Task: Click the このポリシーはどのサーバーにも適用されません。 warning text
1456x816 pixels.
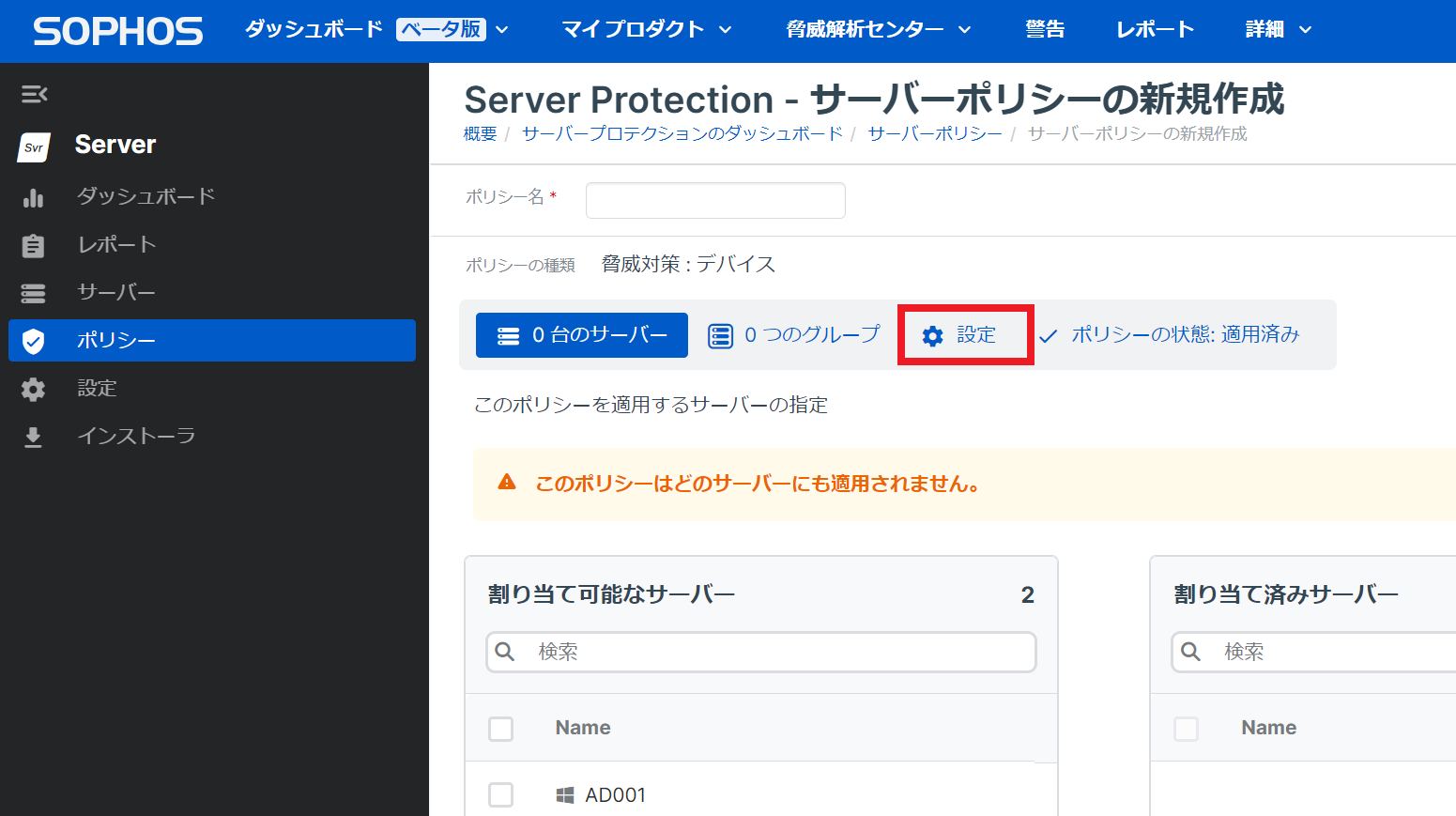Action: [x=758, y=484]
